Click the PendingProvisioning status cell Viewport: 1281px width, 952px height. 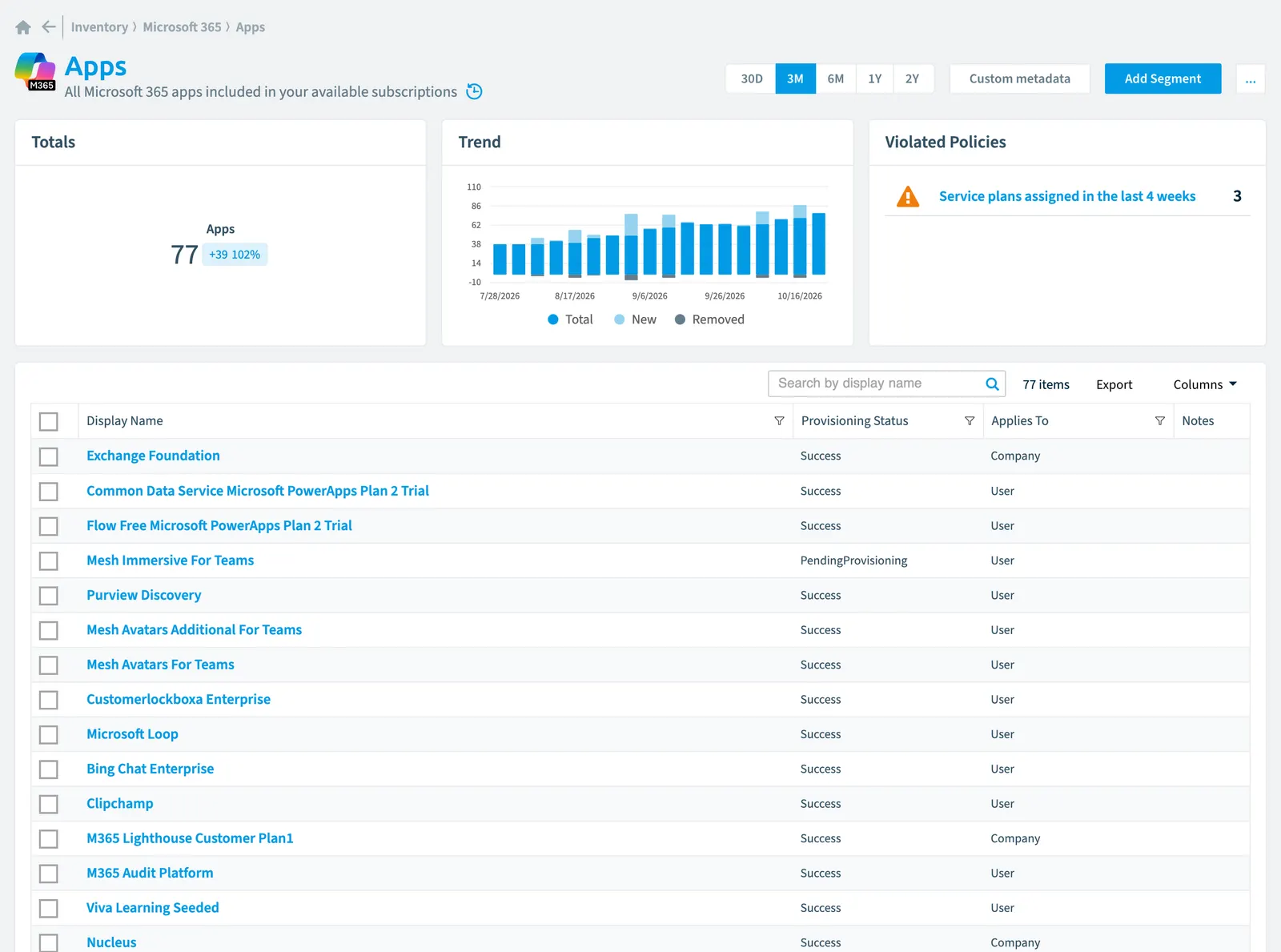coord(853,560)
